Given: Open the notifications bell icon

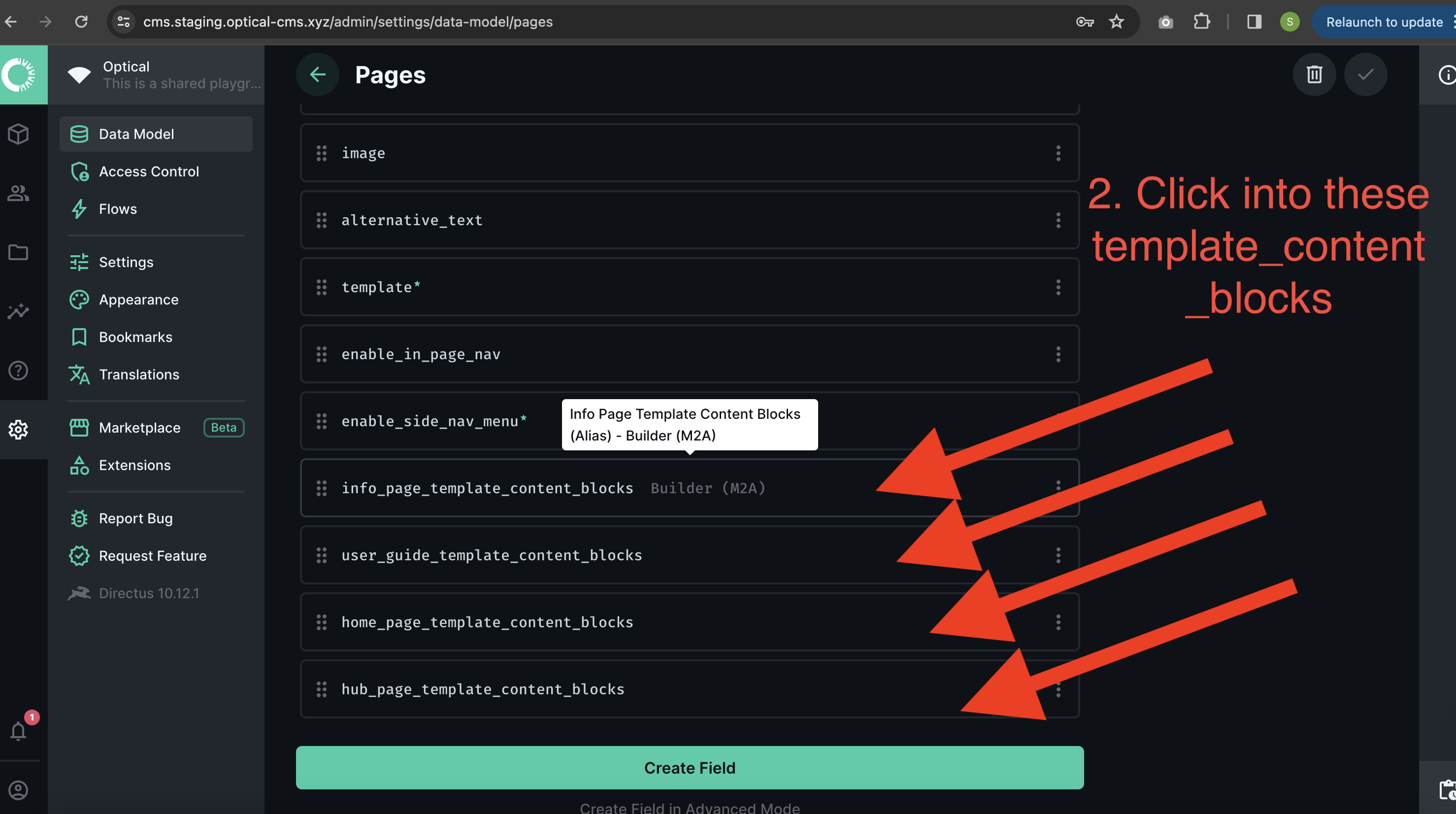Looking at the screenshot, I should (x=18, y=732).
